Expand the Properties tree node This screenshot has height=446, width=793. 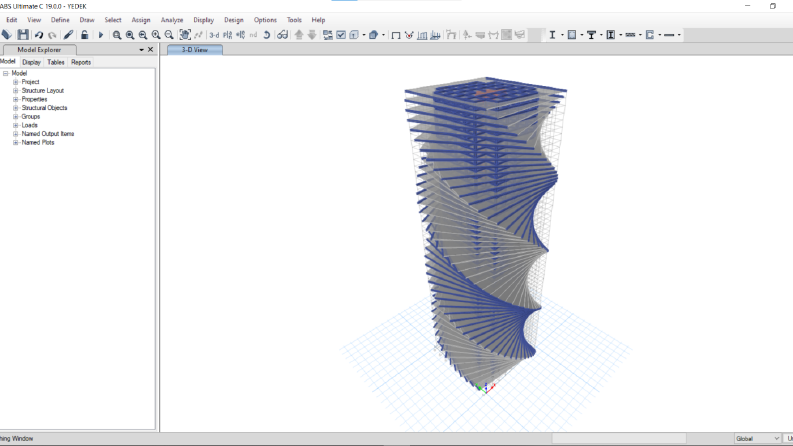[x=15, y=99]
